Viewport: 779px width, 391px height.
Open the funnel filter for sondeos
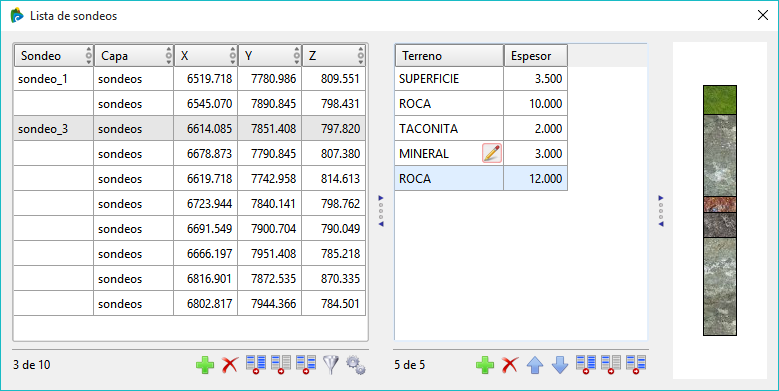coord(331,365)
